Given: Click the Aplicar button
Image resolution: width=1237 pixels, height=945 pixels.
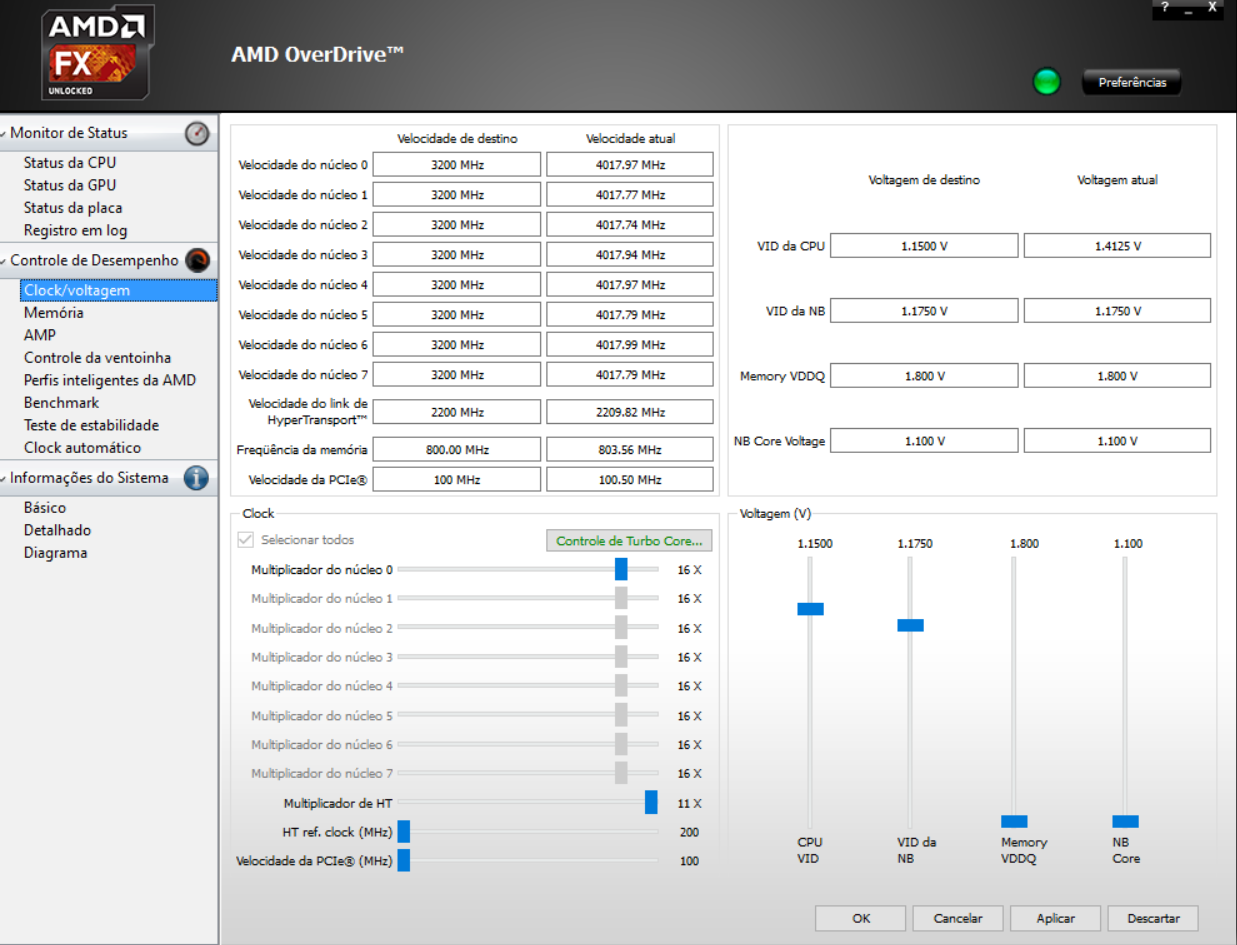Looking at the screenshot, I should click(x=1055, y=918).
